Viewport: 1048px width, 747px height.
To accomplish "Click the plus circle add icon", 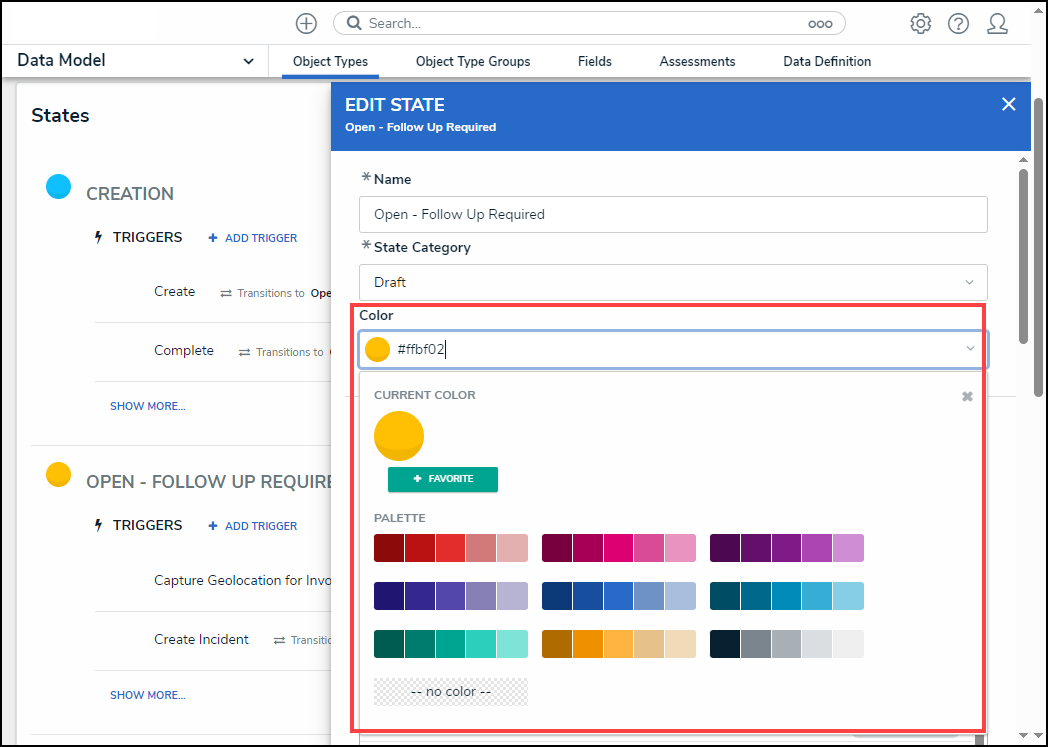I will [x=306, y=23].
